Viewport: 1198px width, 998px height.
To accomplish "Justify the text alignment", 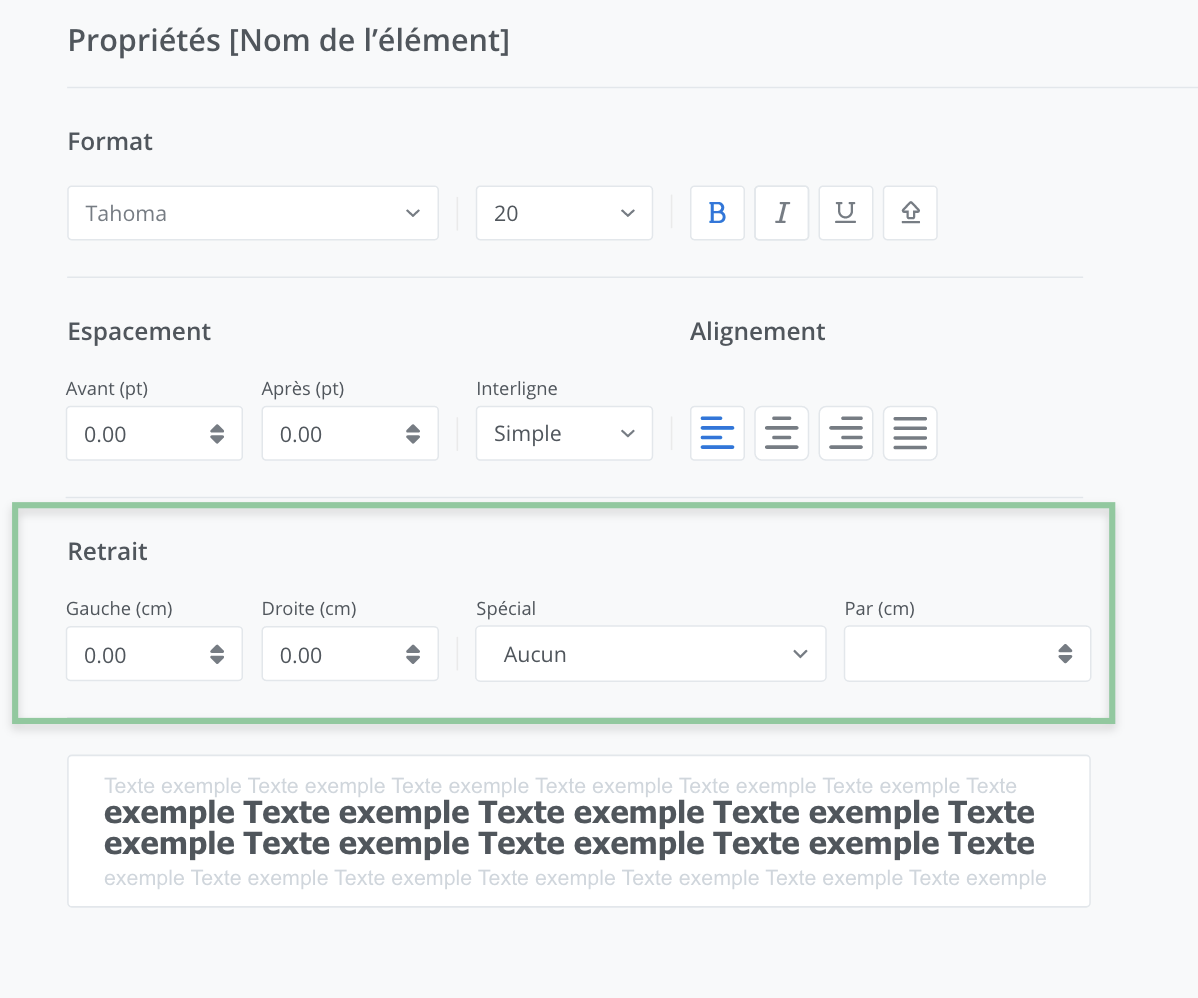I will (x=910, y=433).
